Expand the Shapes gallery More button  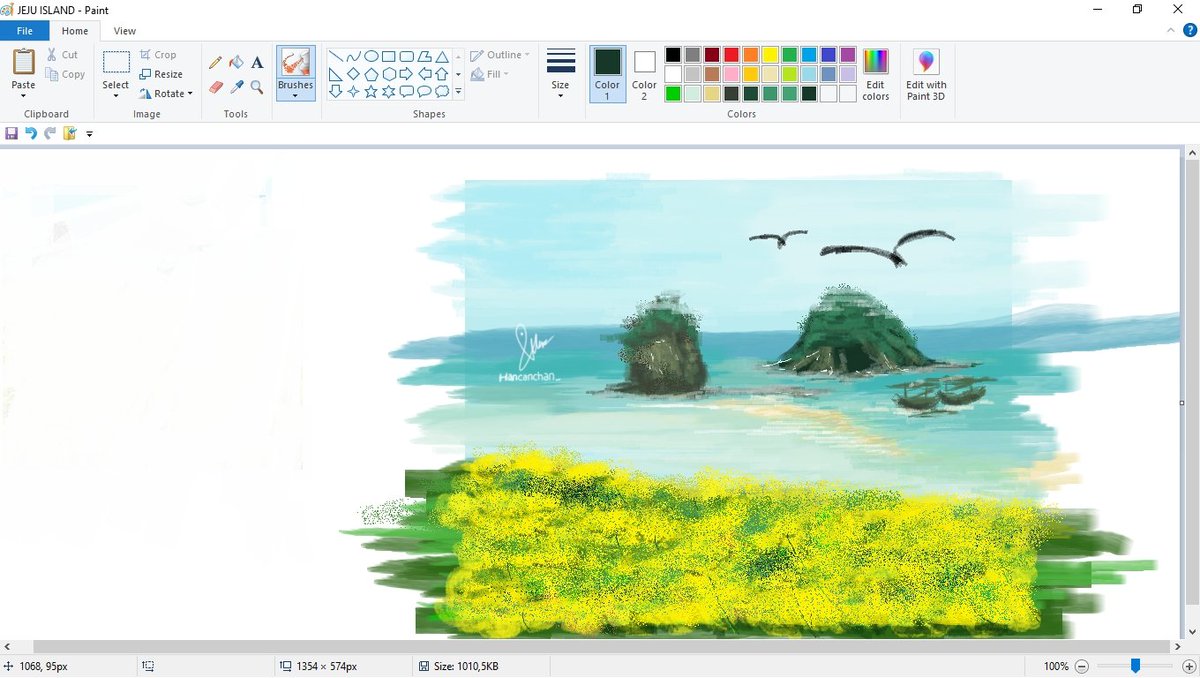458,91
